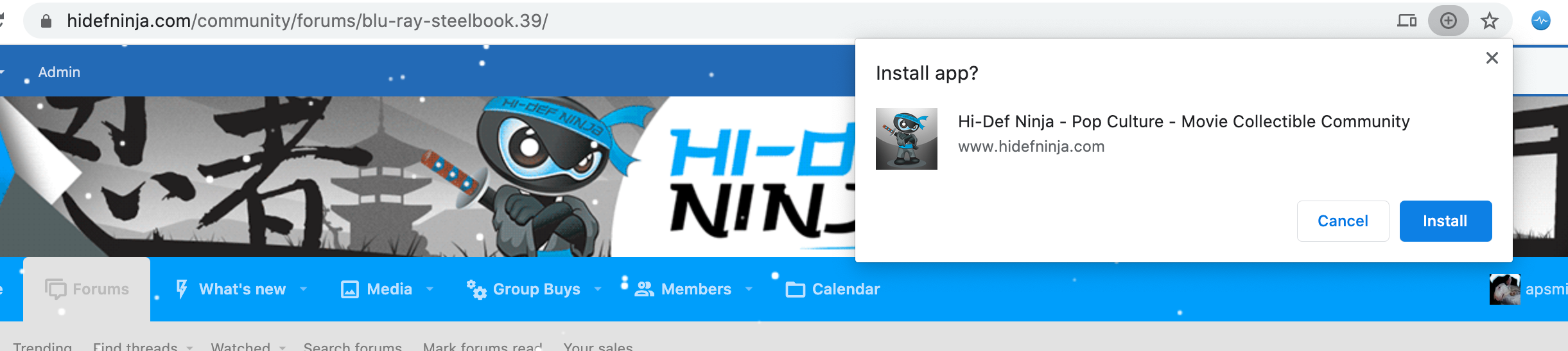Click www.hidefninja.com text in dialog
1568x351 pixels.
tap(1031, 147)
